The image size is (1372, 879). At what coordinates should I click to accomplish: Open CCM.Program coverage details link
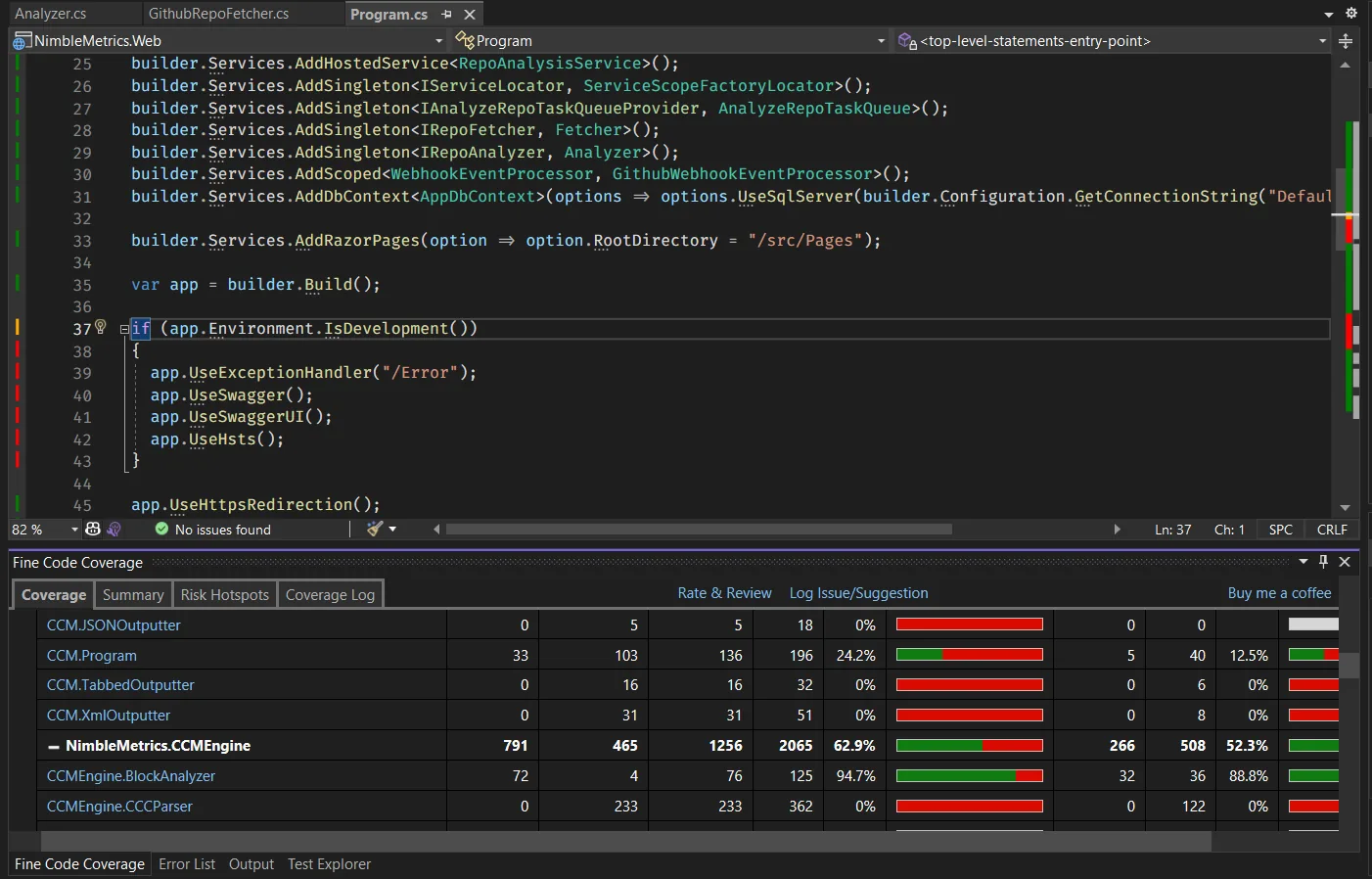(x=91, y=655)
